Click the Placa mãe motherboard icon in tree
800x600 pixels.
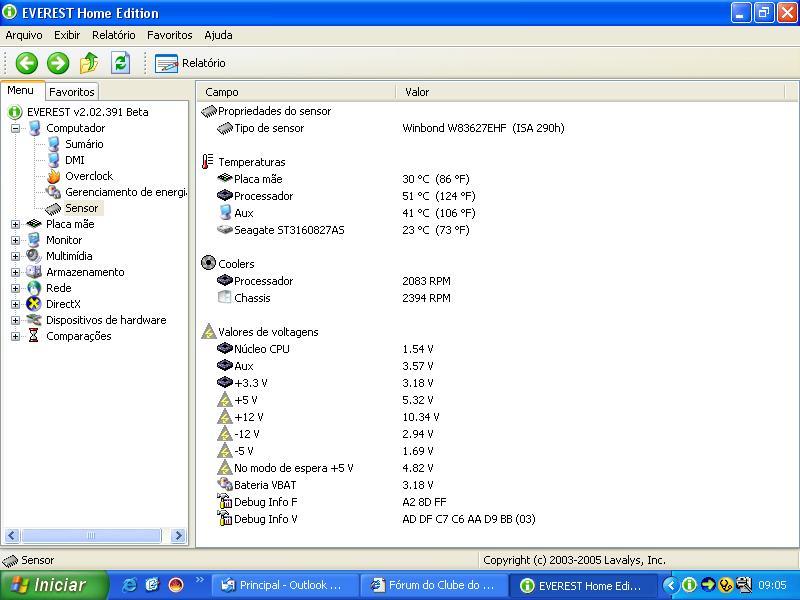[x=34, y=223]
